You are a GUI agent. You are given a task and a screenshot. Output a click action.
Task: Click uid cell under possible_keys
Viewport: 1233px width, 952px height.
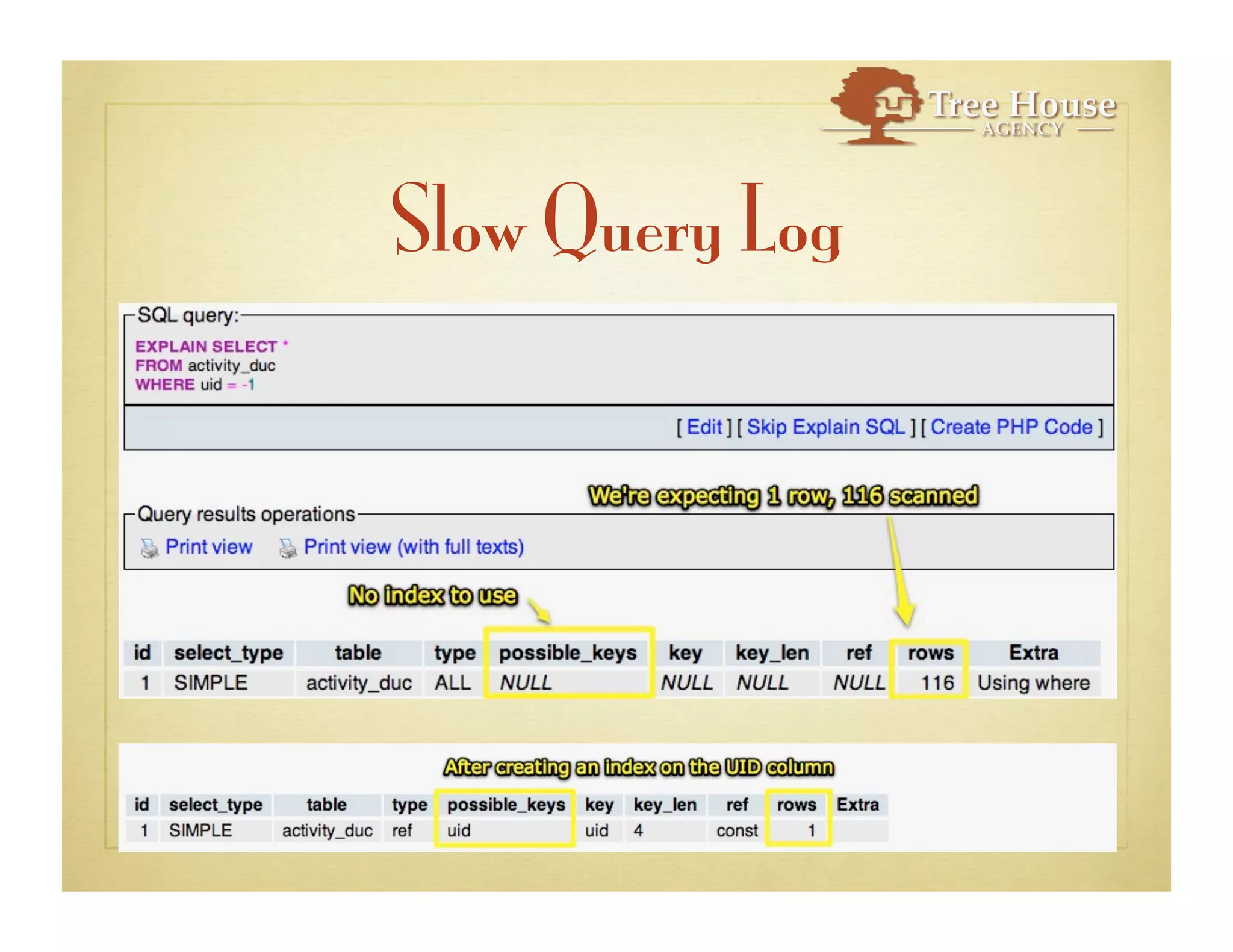[x=459, y=830]
